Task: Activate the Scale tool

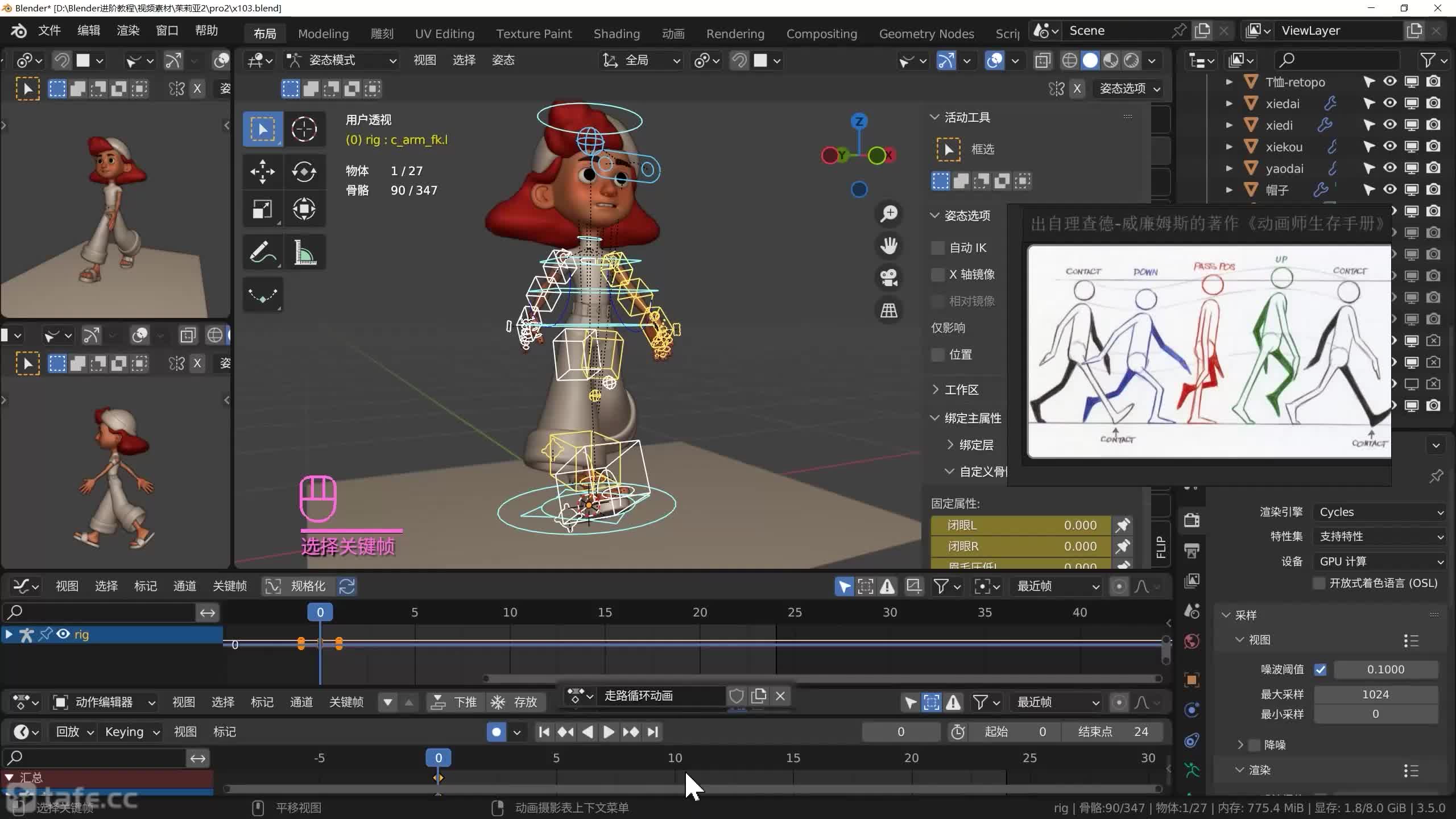Action: (262, 209)
